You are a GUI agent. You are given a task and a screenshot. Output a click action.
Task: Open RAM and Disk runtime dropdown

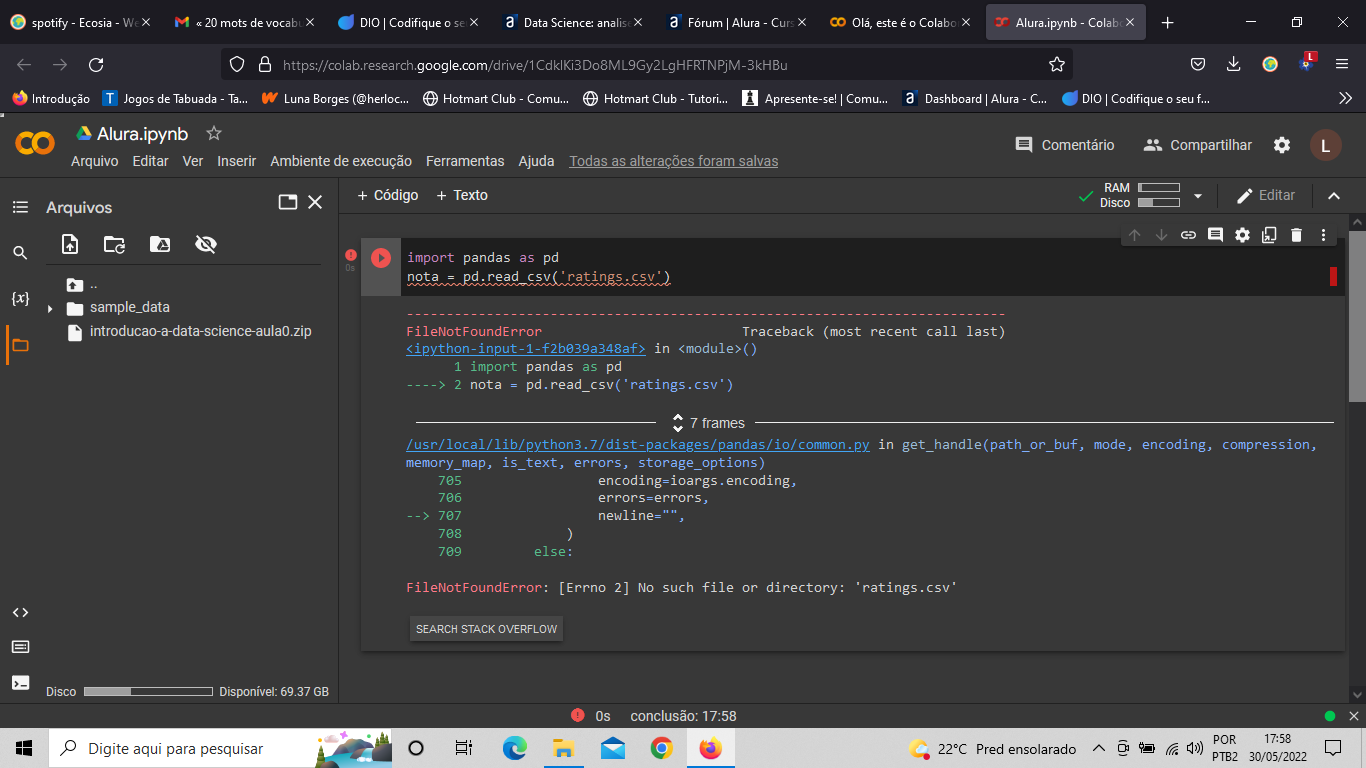1198,196
